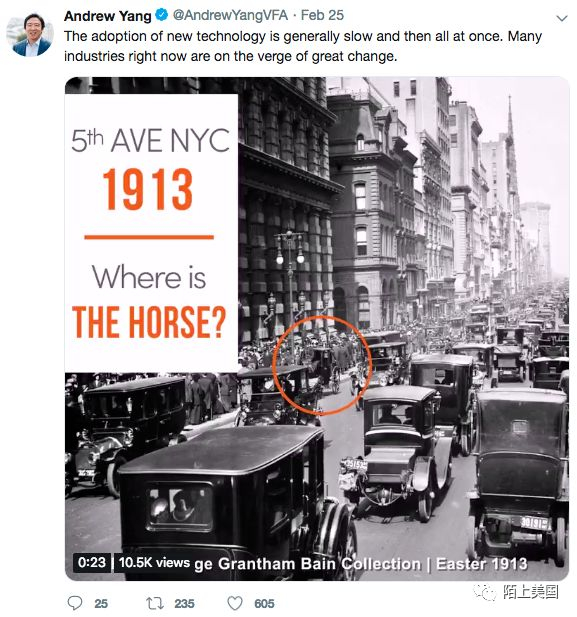Click the tweet body text
The height and width of the screenshot is (617, 577).
pyautogui.click(x=303, y=46)
